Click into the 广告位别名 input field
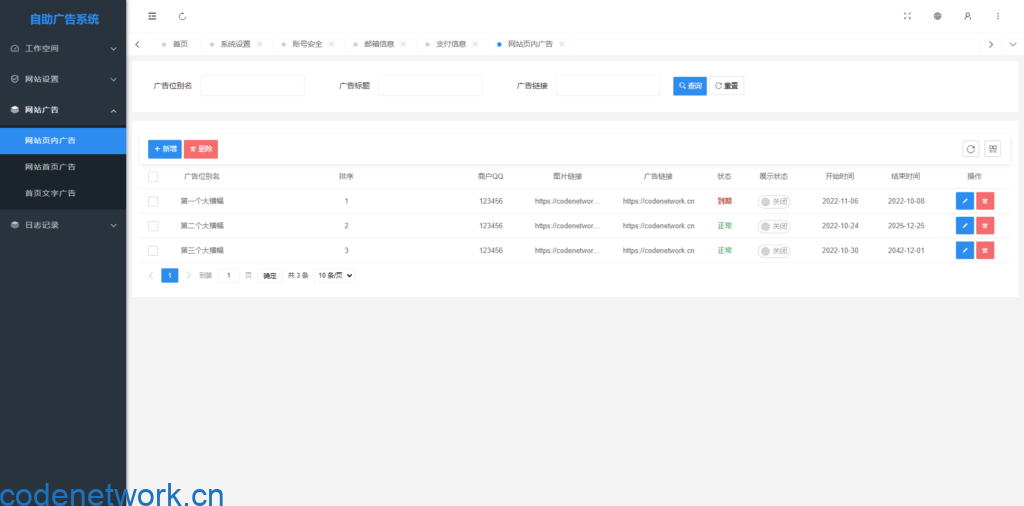This screenshot has height=506, width=1024. pos(252,86)
